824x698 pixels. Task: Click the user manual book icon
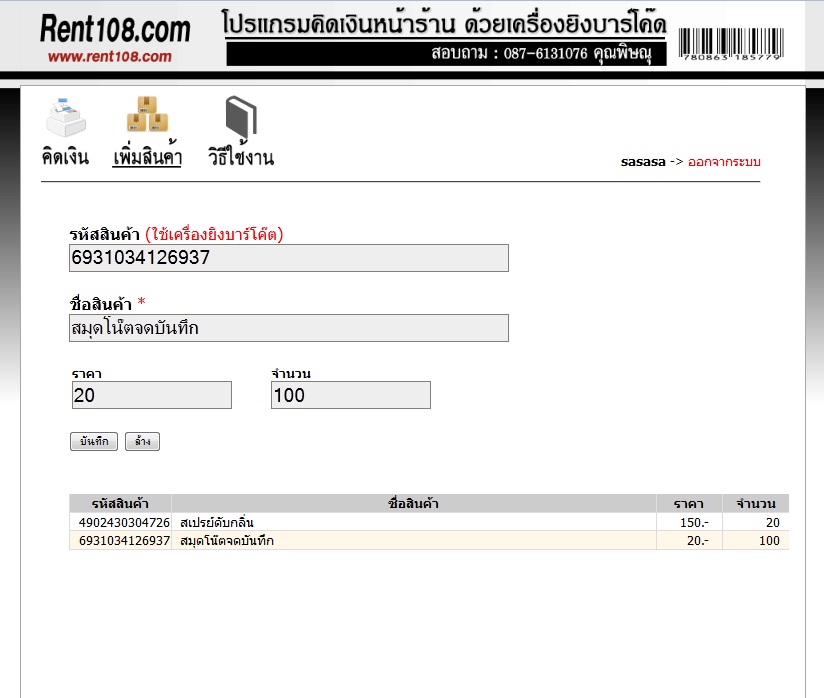(x=240, y=117)
